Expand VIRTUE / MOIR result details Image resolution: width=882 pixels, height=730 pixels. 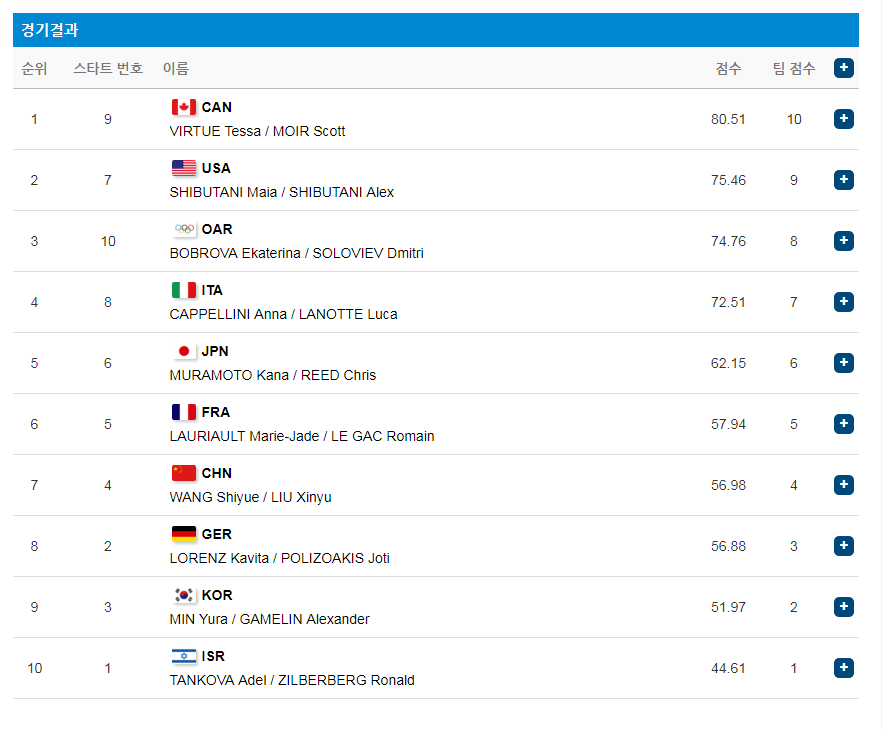[844, 119]
